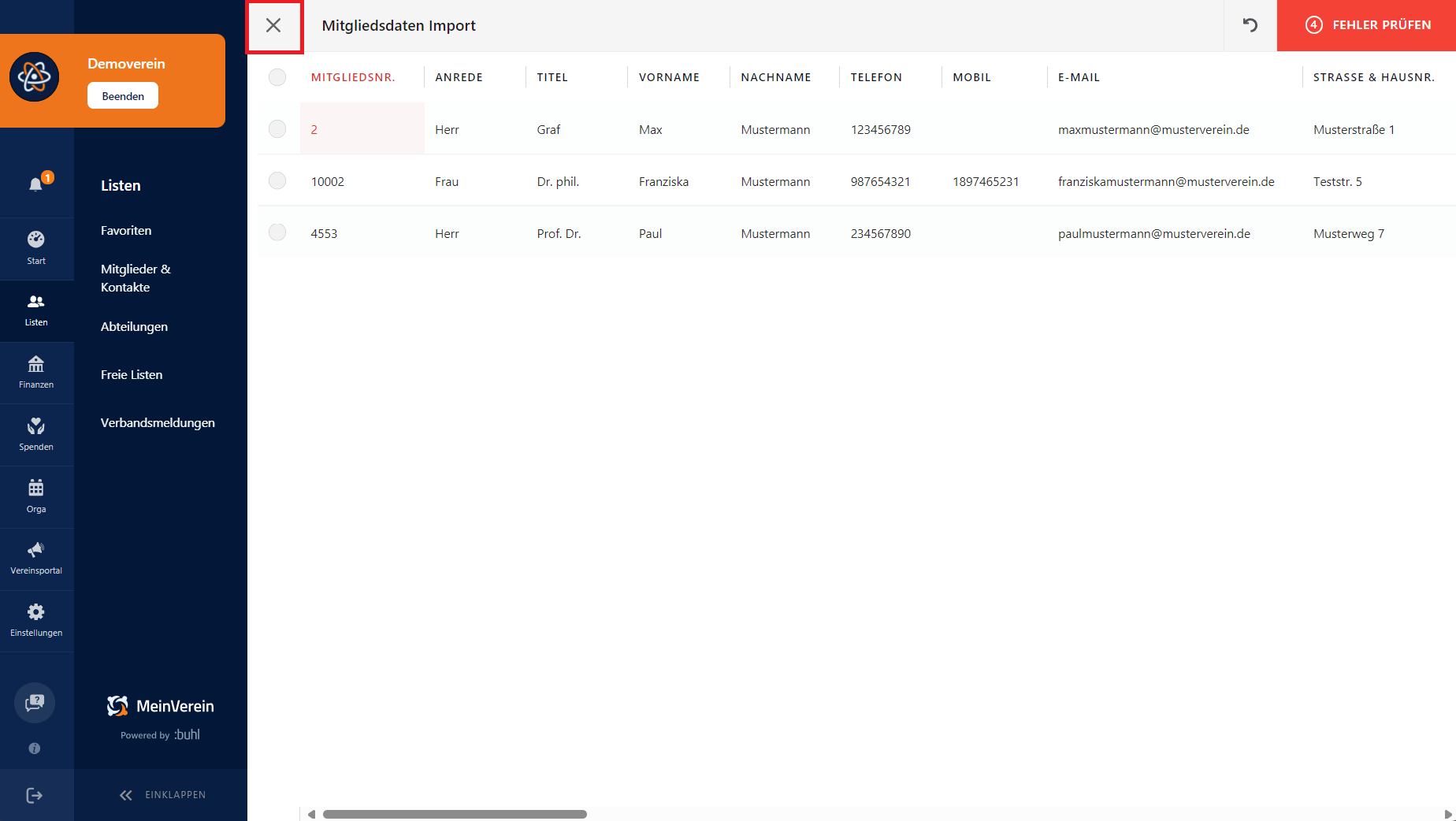Click the title cell Dr. phil.
1456x821 pixels.
coord(558,181)
